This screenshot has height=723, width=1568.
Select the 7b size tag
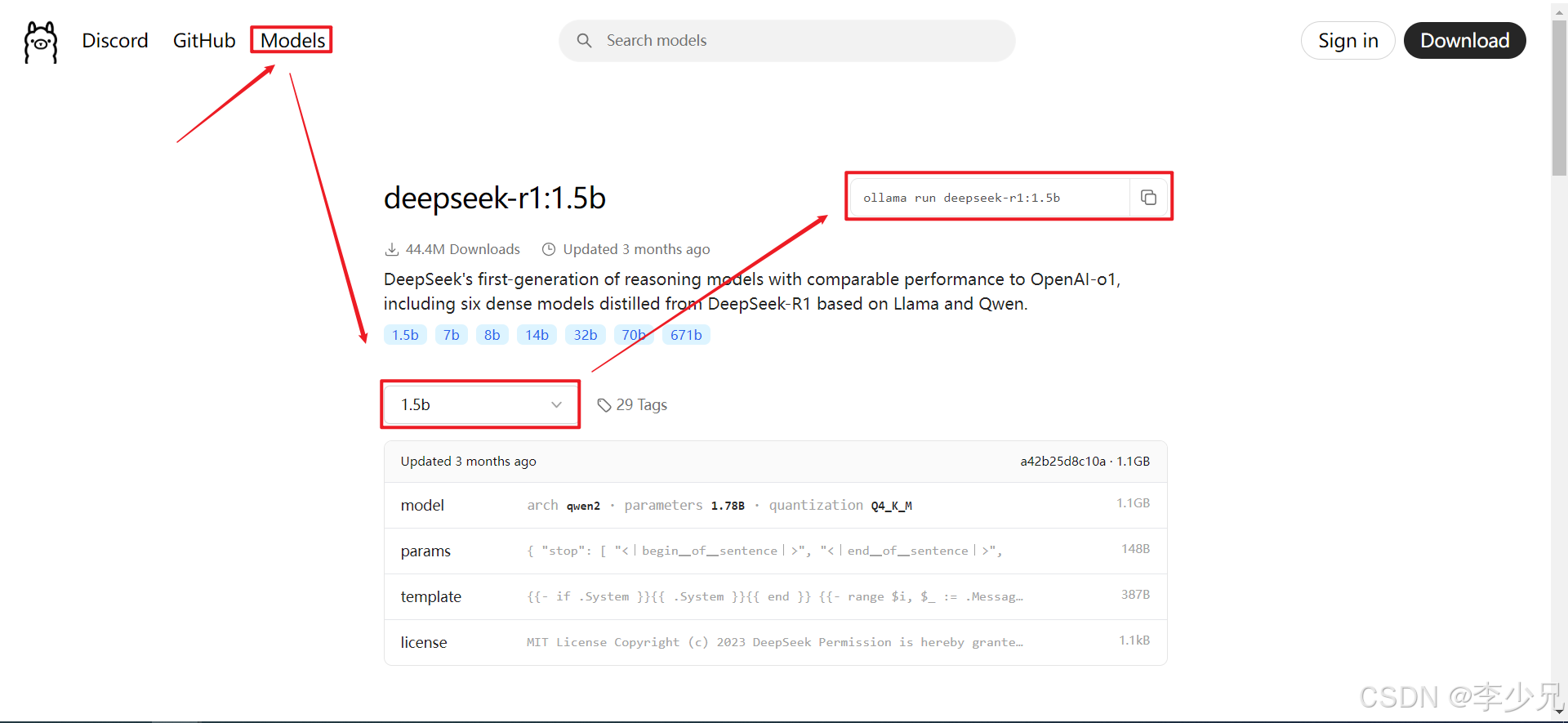(452, 335)
